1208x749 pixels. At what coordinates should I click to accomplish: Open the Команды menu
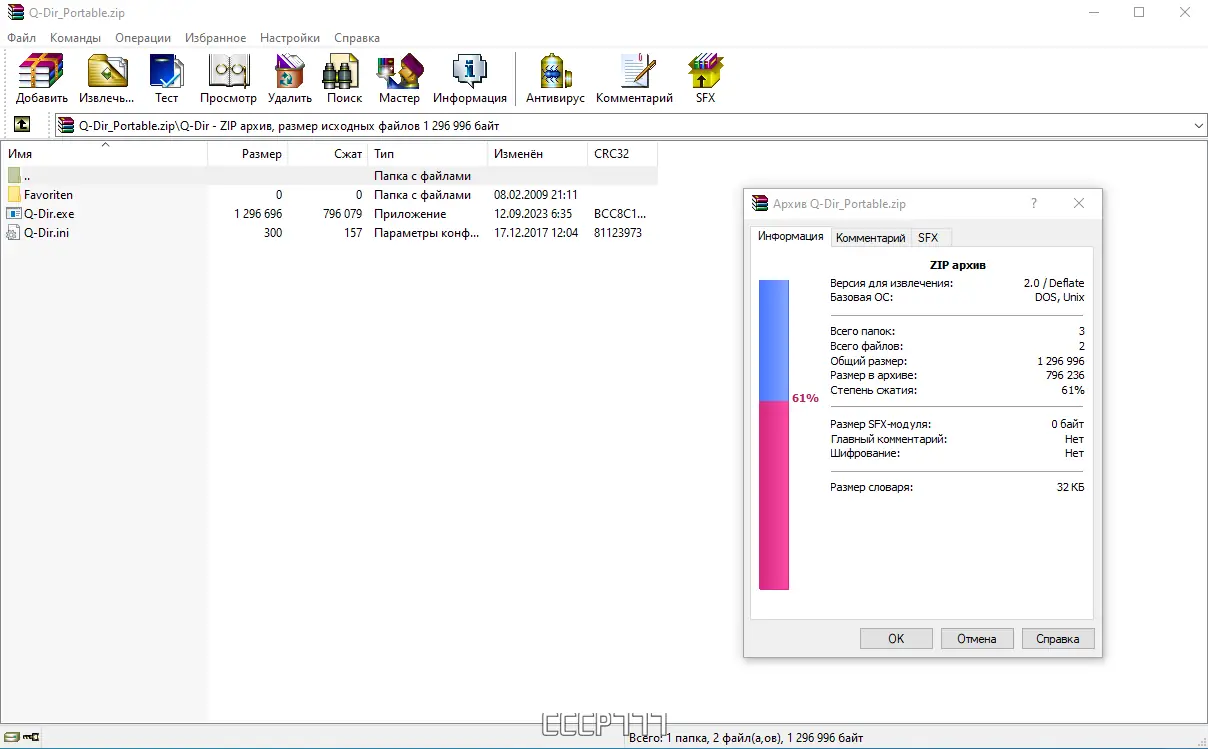(x=75, y=38)
